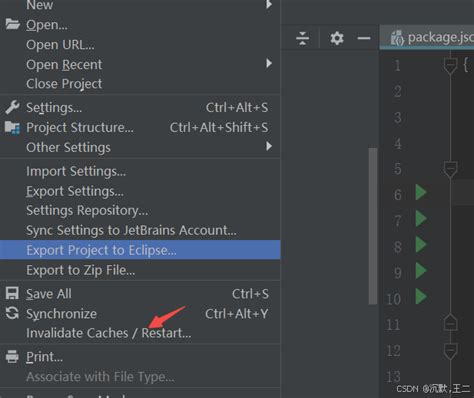Viewport: 474px width, 398px height.
Task: Run the script via green arrow on line 8
Action: [x=421, y=245]
